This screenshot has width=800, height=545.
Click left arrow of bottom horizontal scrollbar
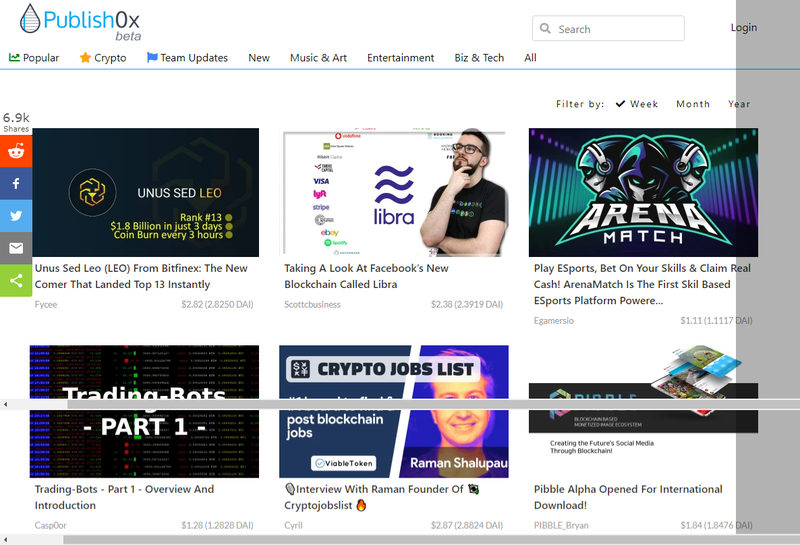click(5, 540)
